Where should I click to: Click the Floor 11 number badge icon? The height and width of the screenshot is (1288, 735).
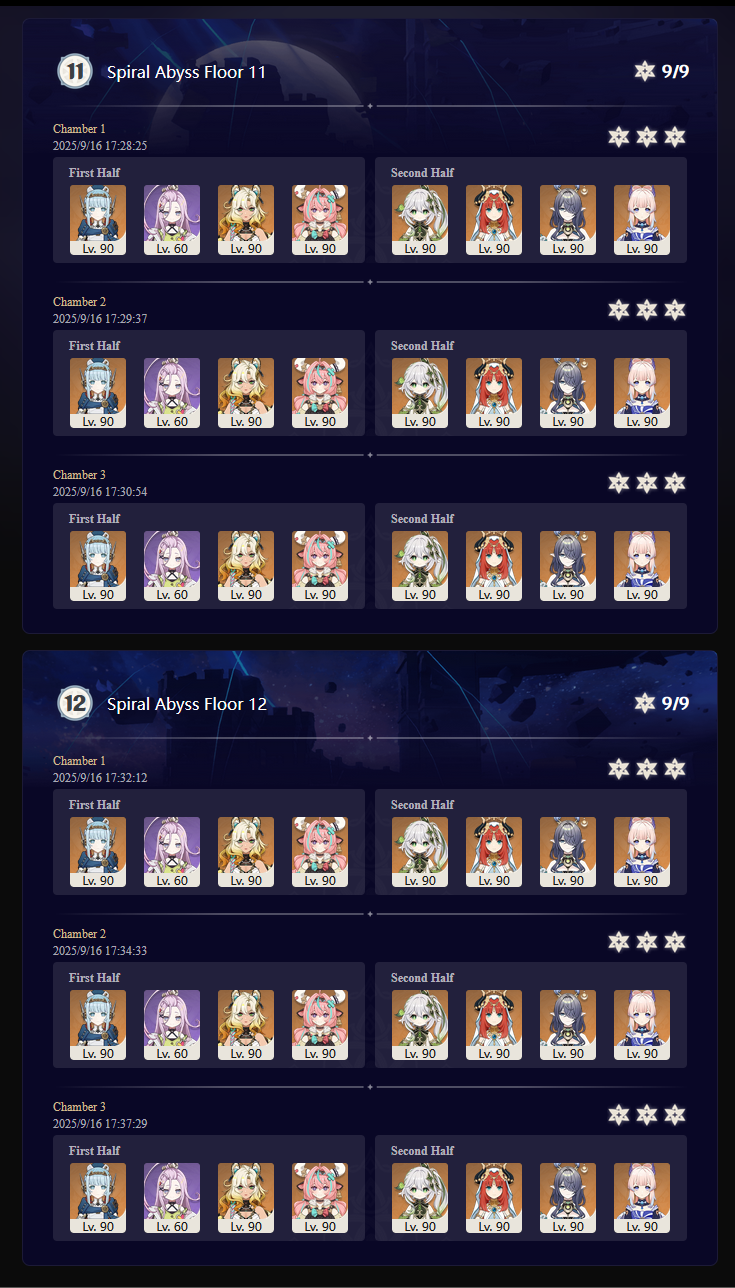[75, 71]
